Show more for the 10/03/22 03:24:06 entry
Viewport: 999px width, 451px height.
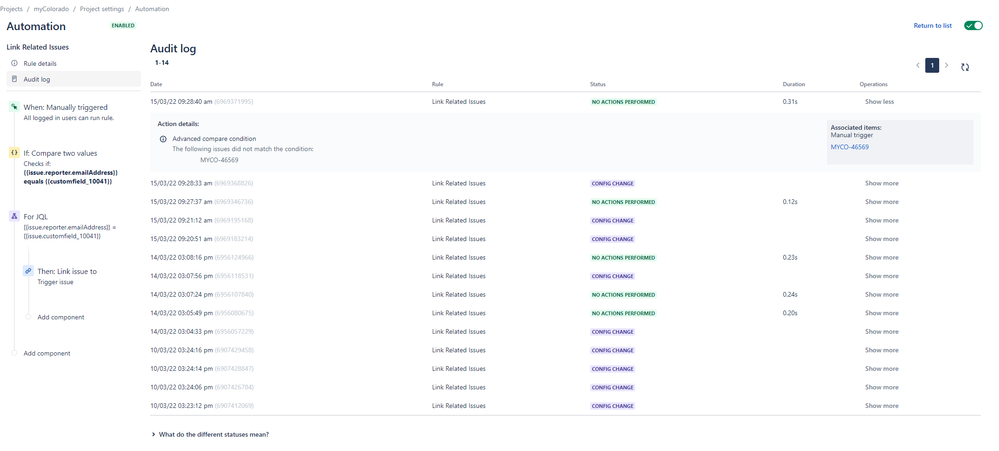pos(882,387)
